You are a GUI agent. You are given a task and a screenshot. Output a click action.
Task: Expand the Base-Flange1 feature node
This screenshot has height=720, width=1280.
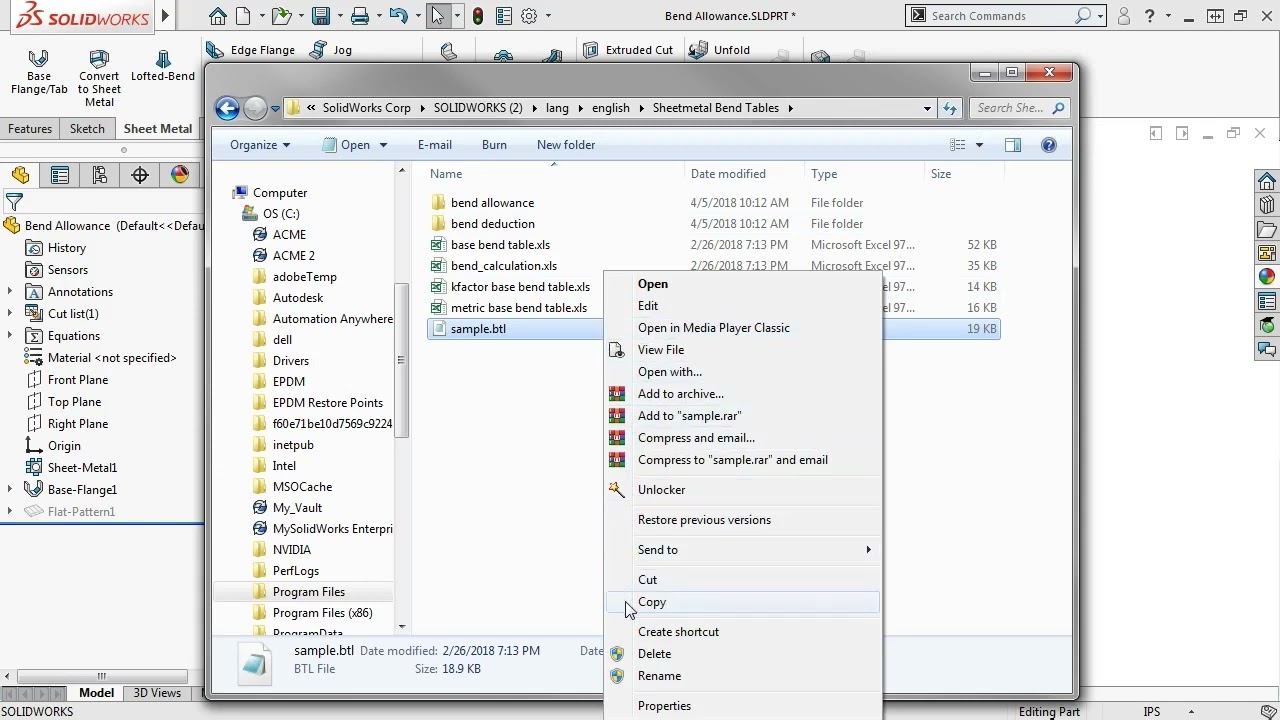tap(10, 490)
